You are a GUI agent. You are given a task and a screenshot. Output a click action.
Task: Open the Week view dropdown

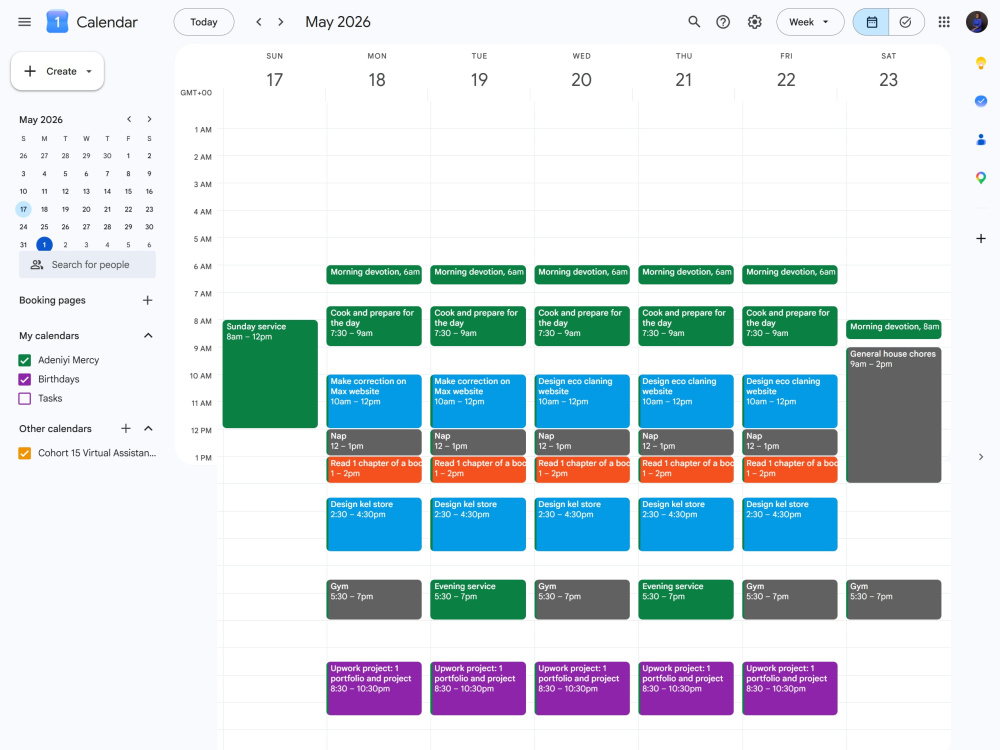click(x=810, y=22)
